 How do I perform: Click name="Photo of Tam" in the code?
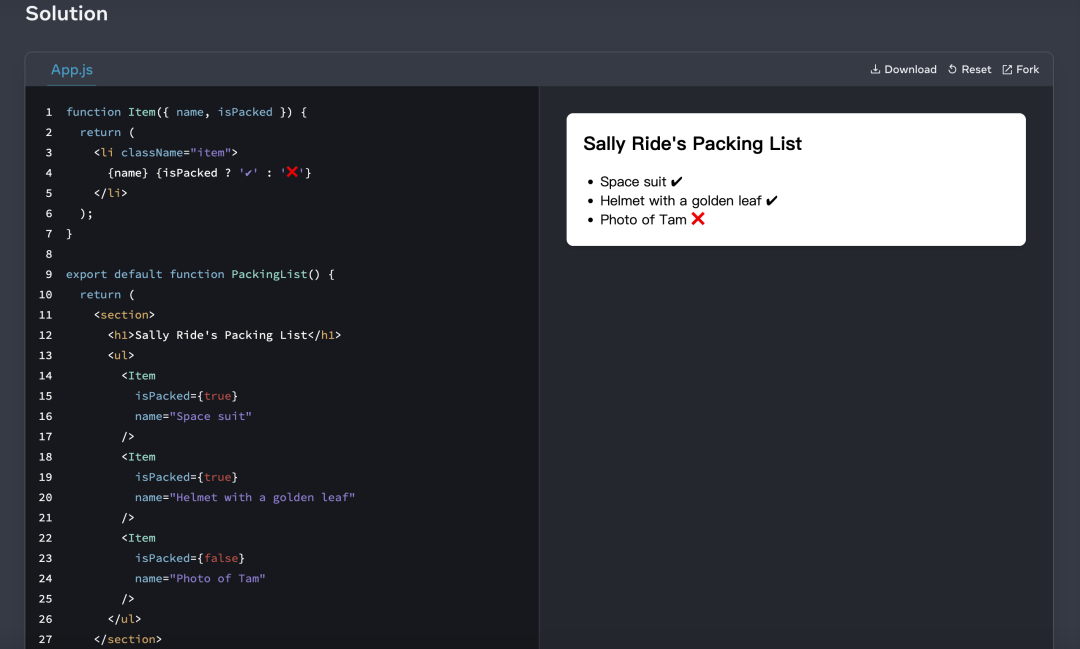tap(200, 579)
